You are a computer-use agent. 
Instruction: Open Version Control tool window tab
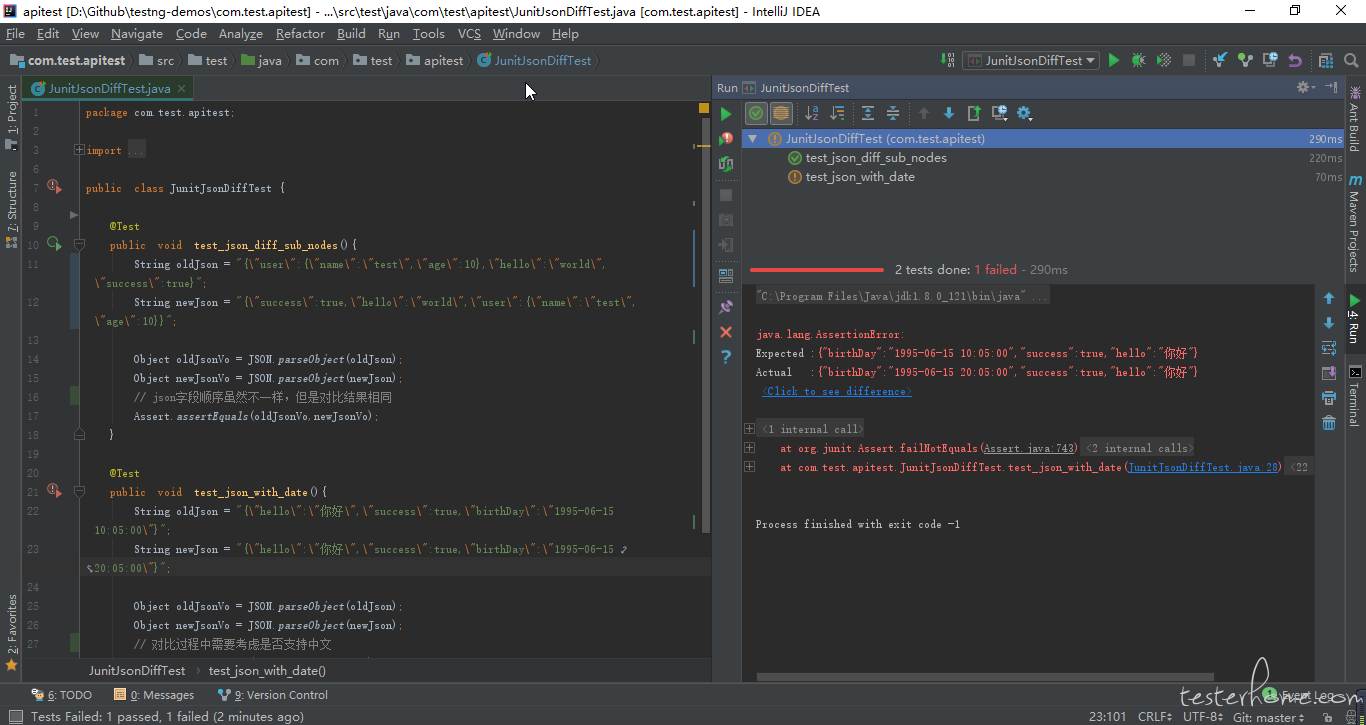coord(272,695)
